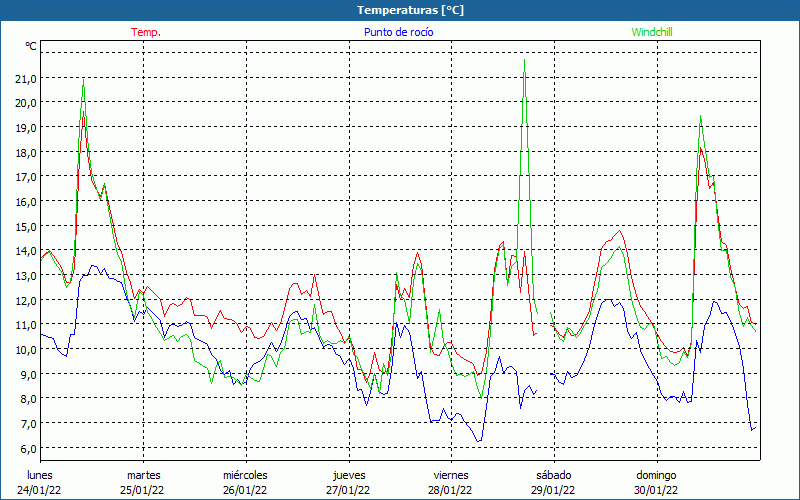Click the green windchill peak on viernes
800x500 pixels.
[524, 60]
